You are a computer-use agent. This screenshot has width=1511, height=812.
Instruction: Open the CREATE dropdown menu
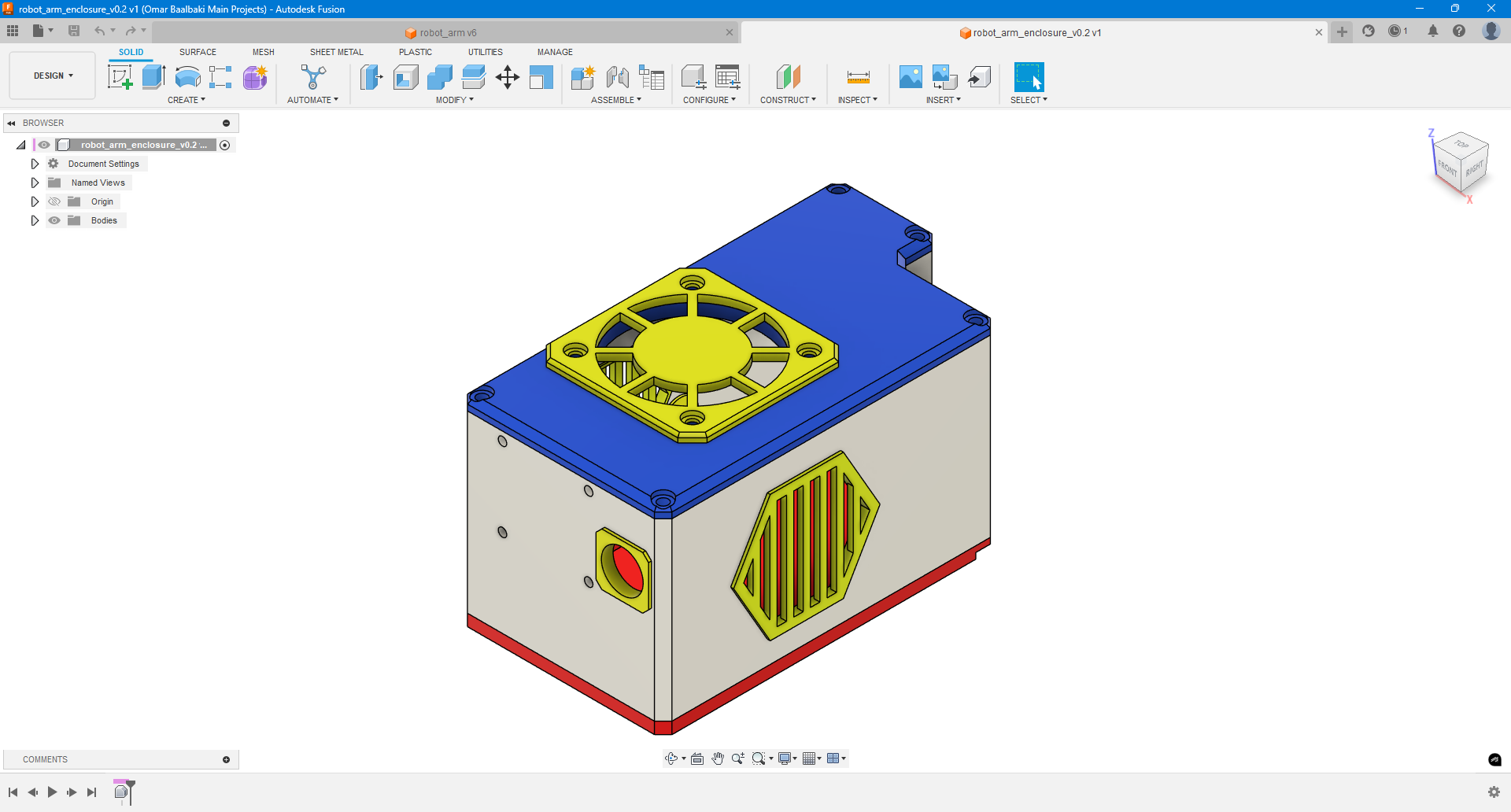[187, 100]
